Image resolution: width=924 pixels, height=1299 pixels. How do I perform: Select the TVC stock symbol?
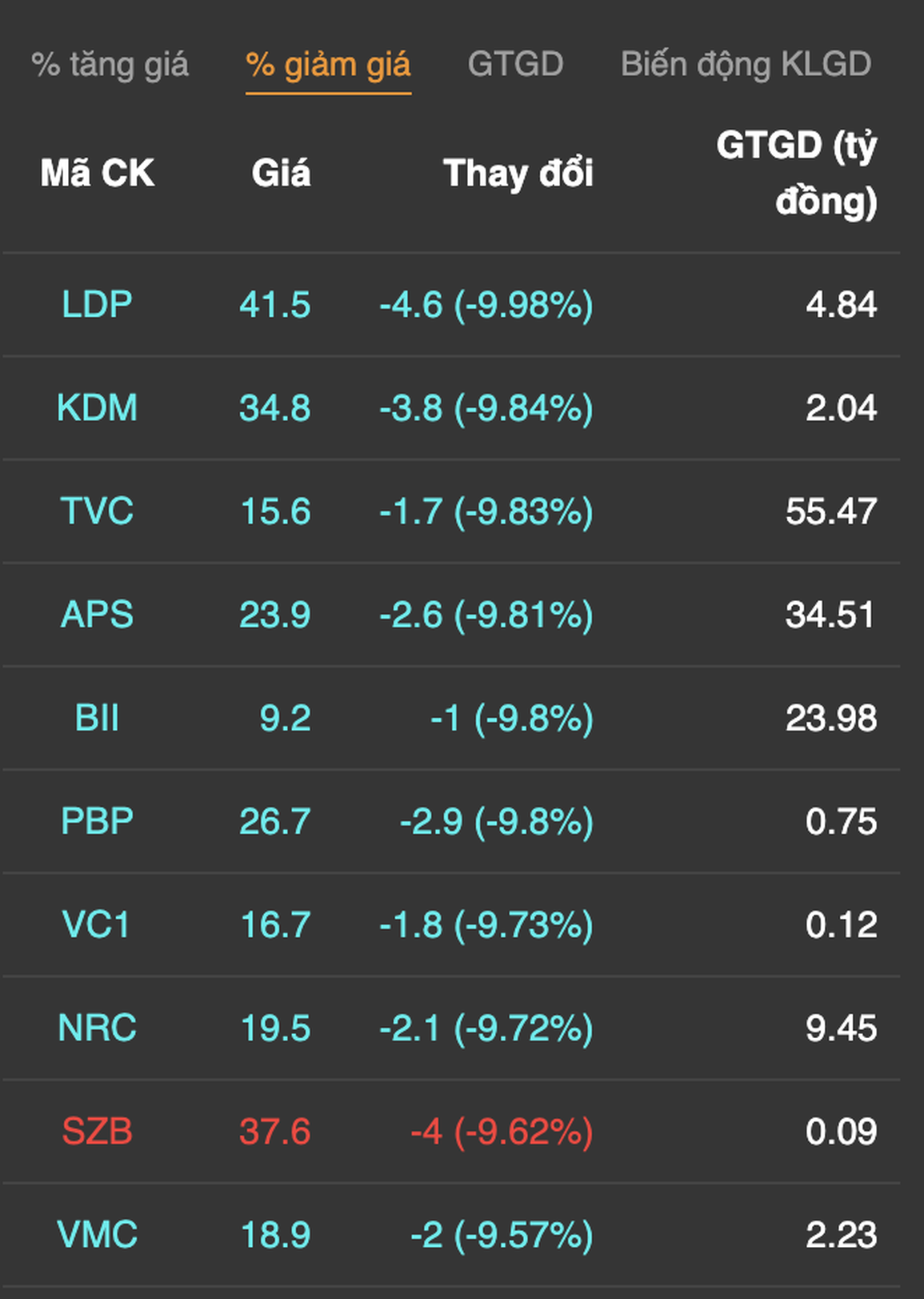97,511
